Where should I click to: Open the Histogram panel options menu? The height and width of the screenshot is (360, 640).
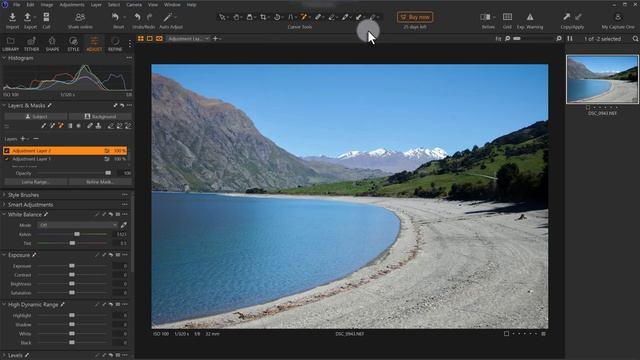click(x=129, y=58)
